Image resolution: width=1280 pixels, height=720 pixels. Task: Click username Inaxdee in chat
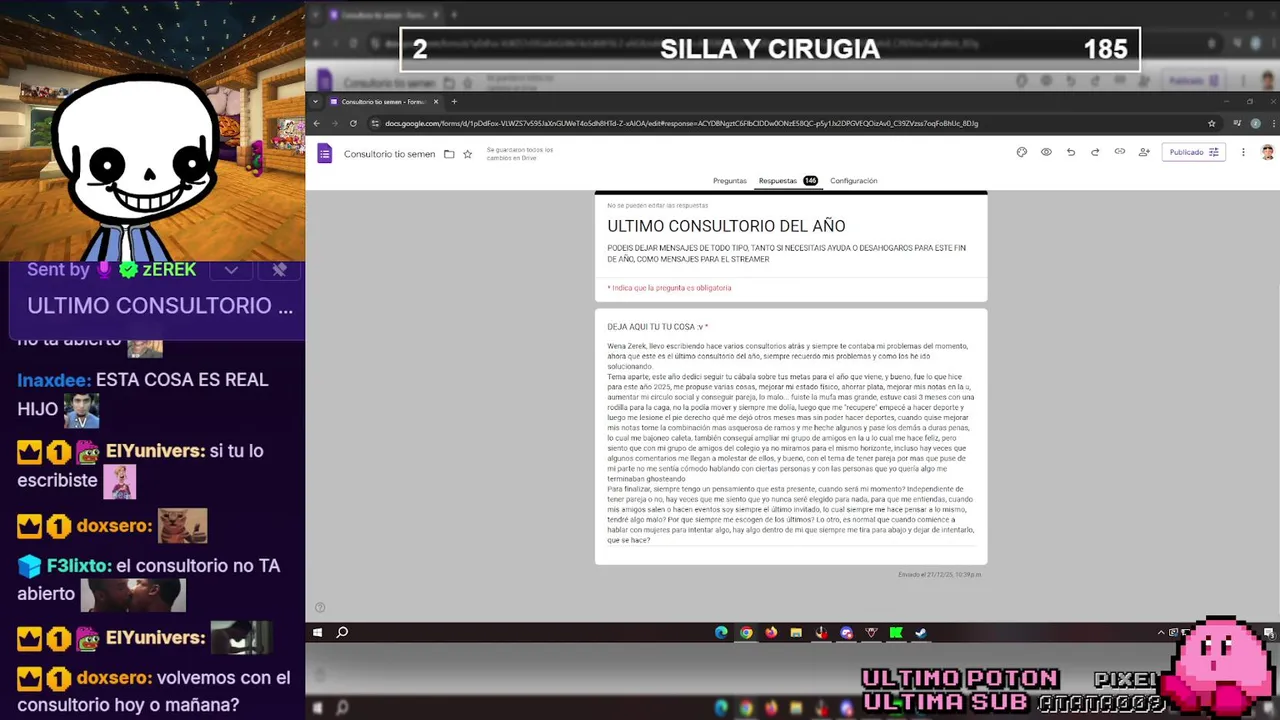[54, 380]
